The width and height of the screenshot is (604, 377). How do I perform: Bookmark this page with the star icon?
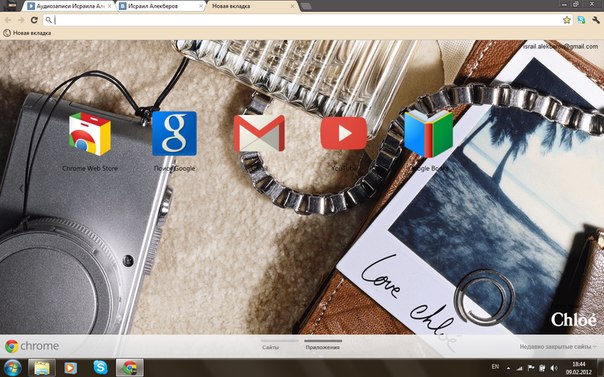[x=567, y=20]
